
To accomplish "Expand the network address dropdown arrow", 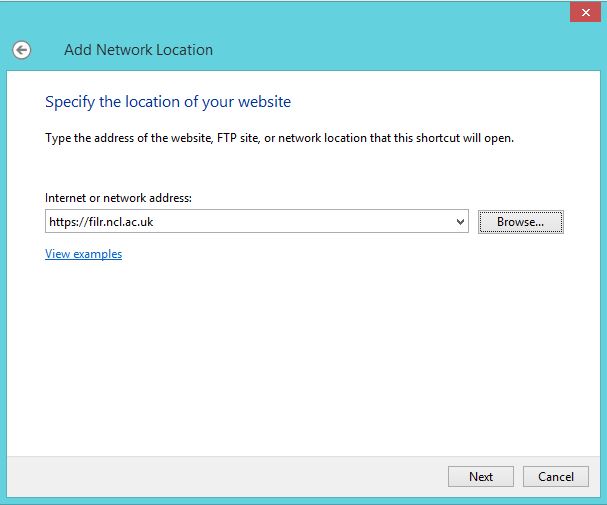I will click(x=460, y=222).
